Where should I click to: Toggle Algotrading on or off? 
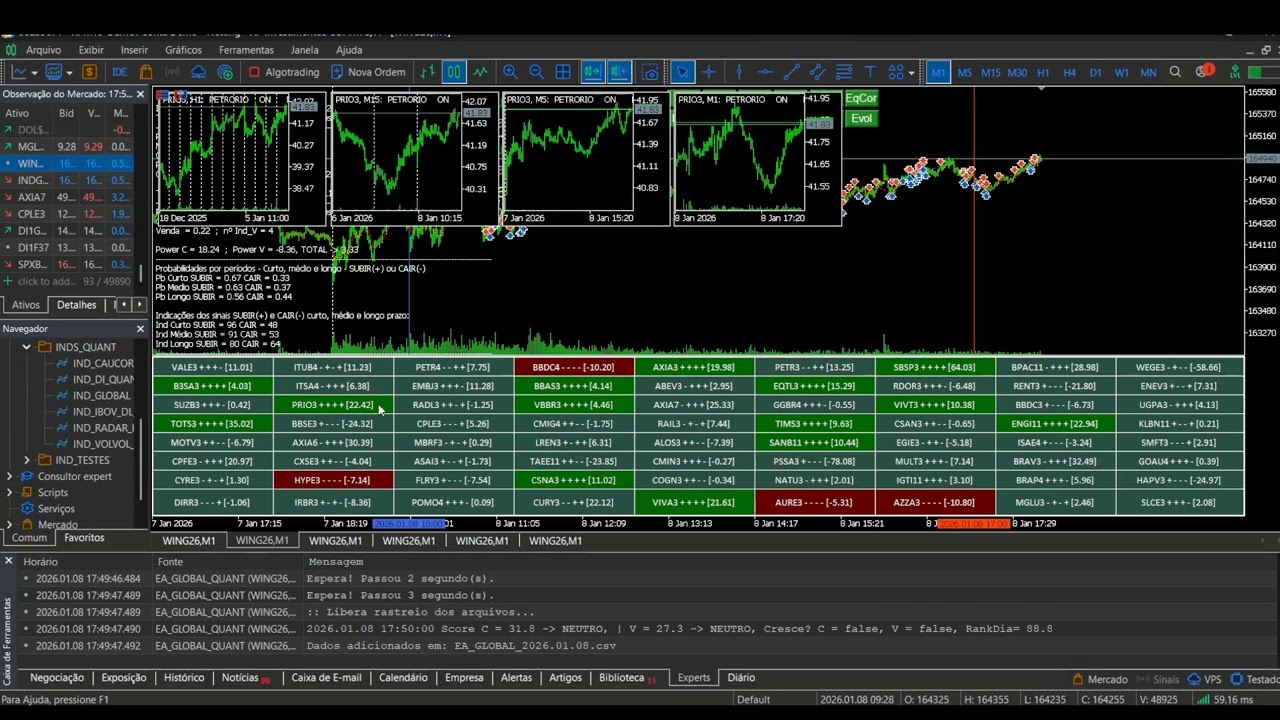284,72
